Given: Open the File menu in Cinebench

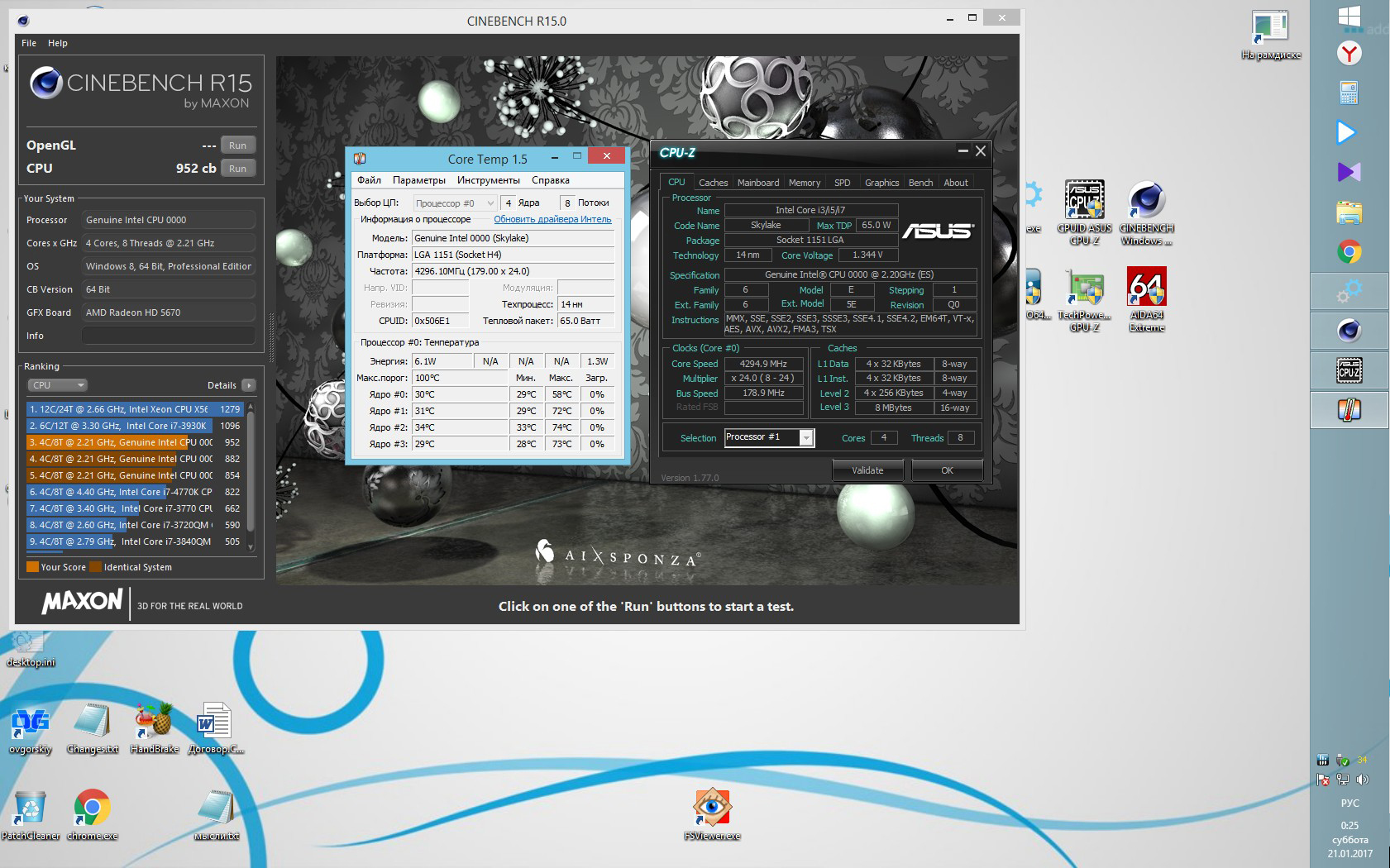Looking at the screenshot, I should pos(29,43).
